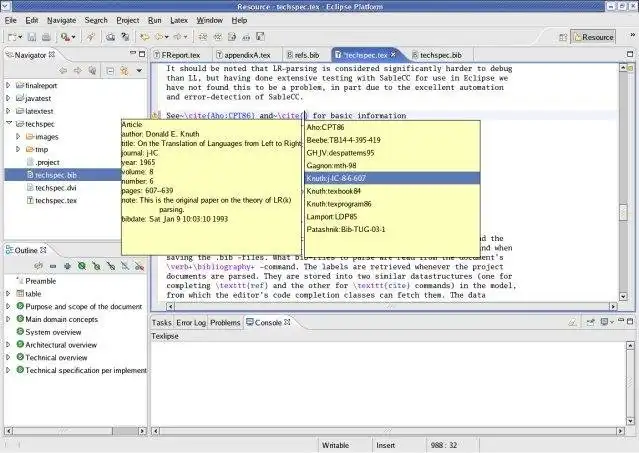
Task: Open the Navigate menu
Action: pyautogui.click(x=62, y=20)
